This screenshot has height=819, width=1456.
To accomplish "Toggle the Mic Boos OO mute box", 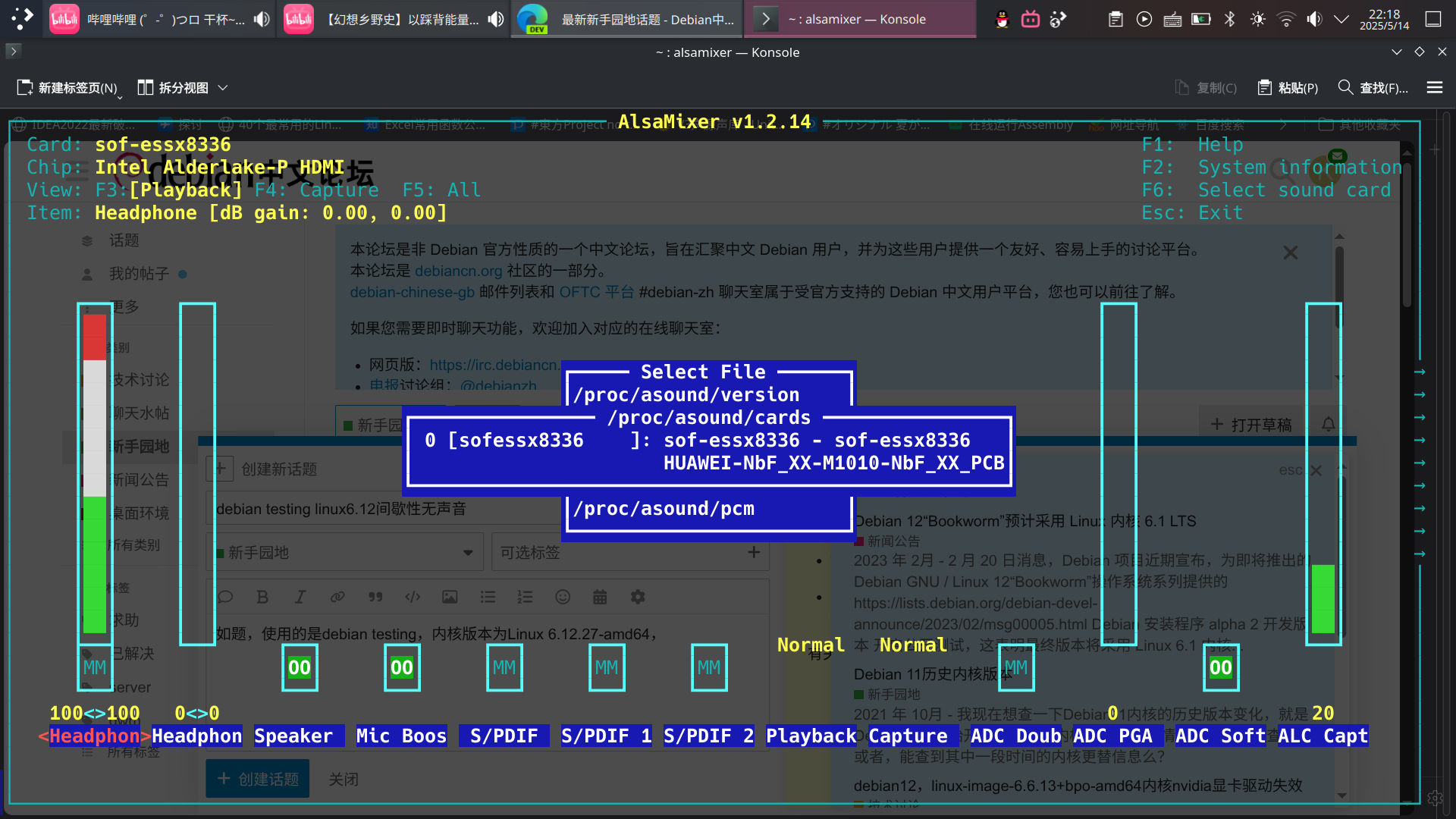I will (x=402, y=668).
